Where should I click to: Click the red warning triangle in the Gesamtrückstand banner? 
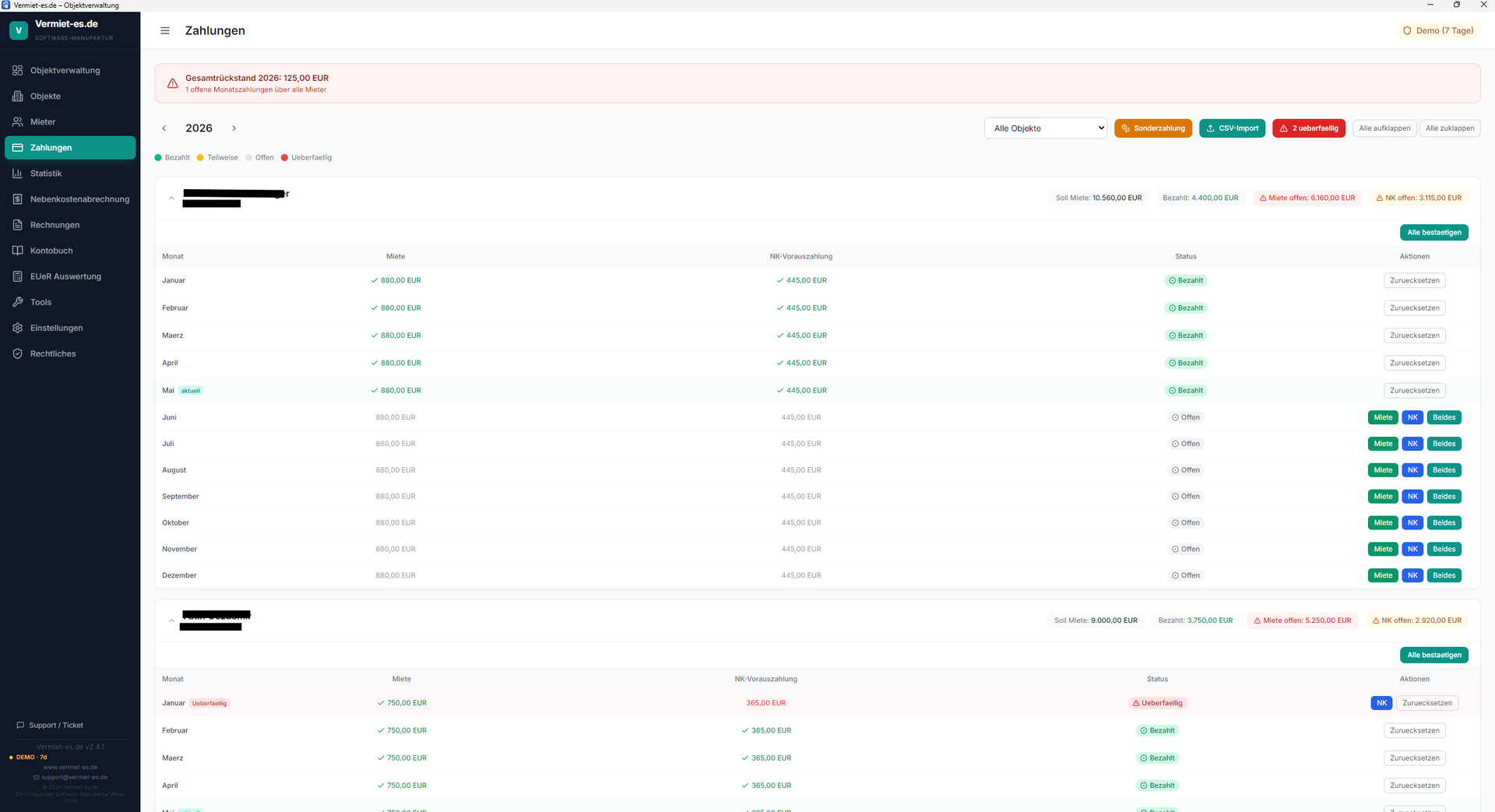click(173, 83)
